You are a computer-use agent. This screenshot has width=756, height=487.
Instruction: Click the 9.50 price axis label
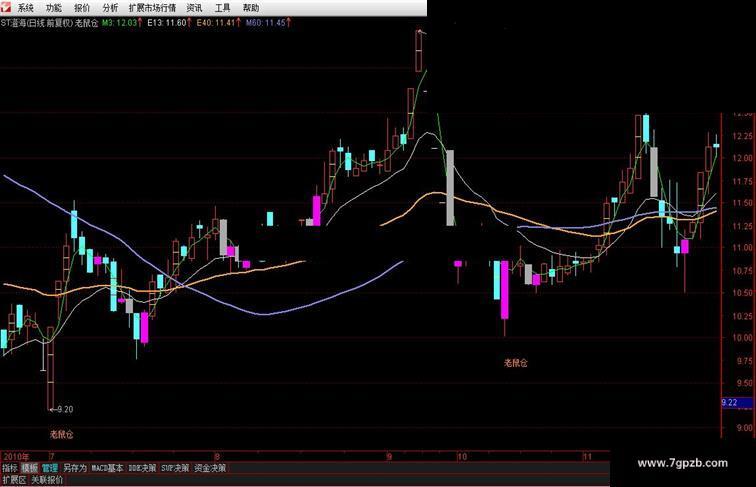pyautogui.click(x=742, y=383)
